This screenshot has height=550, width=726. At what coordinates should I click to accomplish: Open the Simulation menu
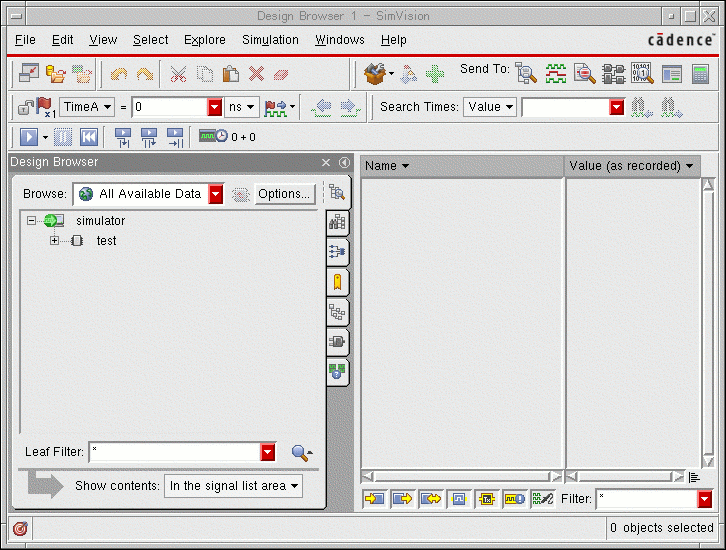(270, 40)
